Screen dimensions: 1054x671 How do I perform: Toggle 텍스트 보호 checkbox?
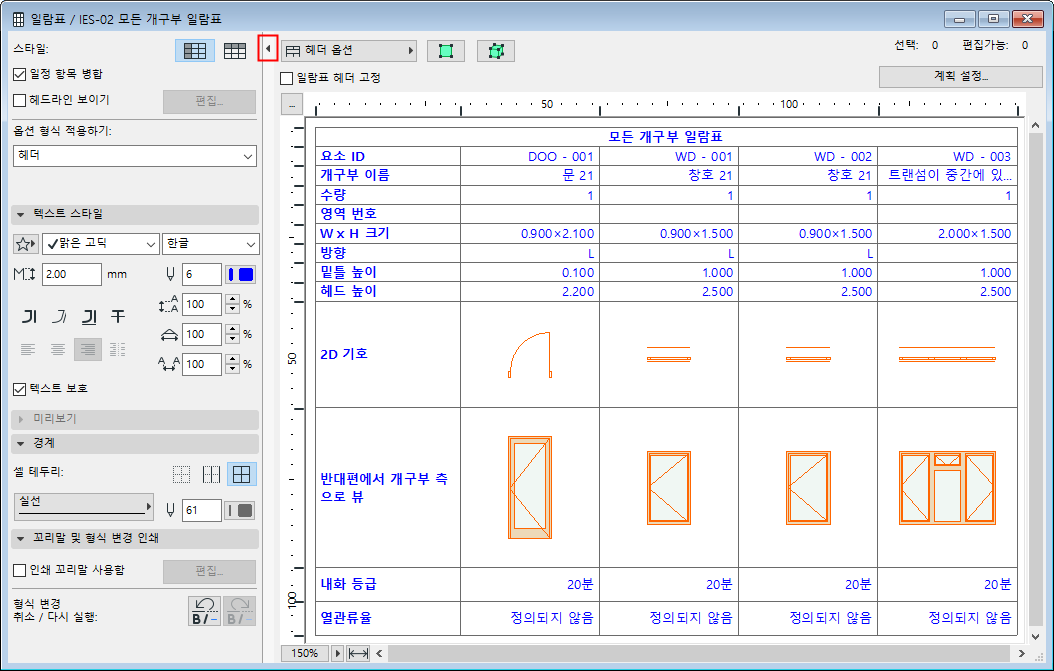[x=19, y=389]
